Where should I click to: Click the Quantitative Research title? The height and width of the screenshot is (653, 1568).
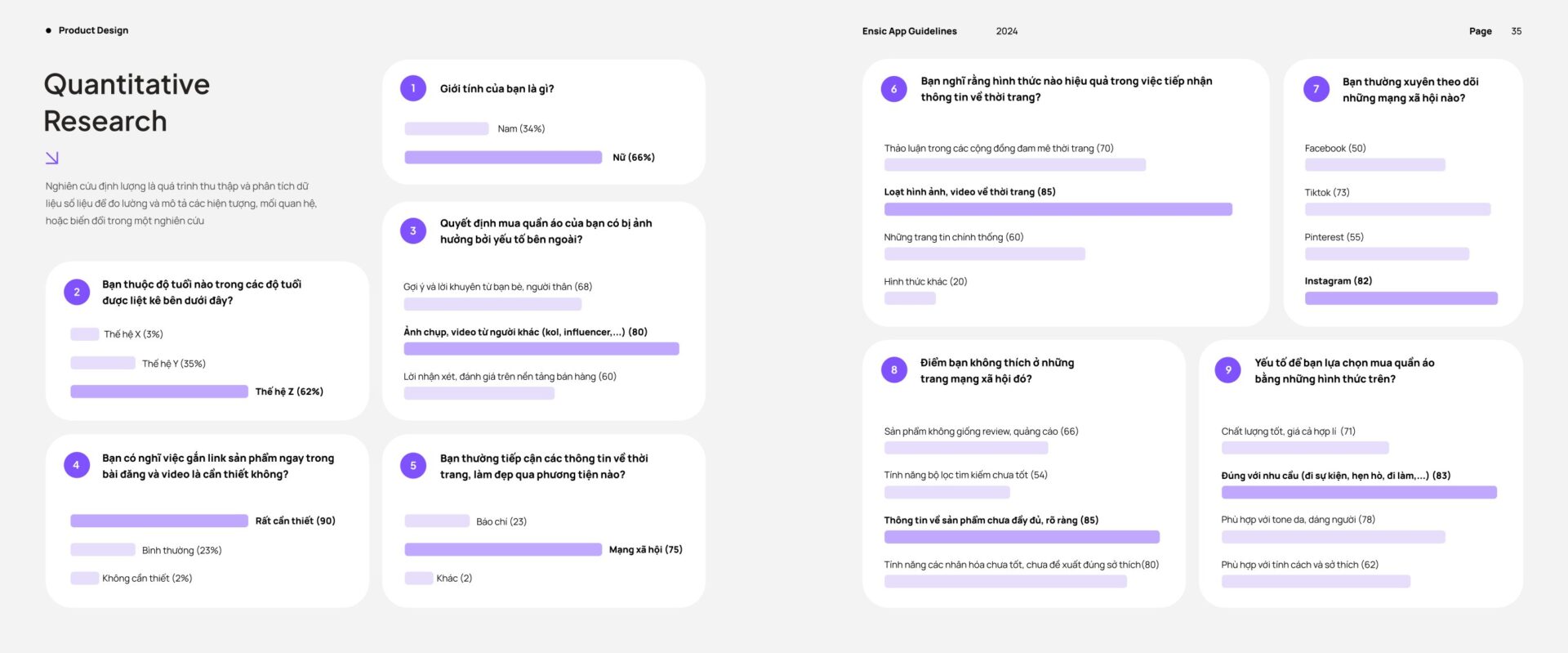point(127,102)
